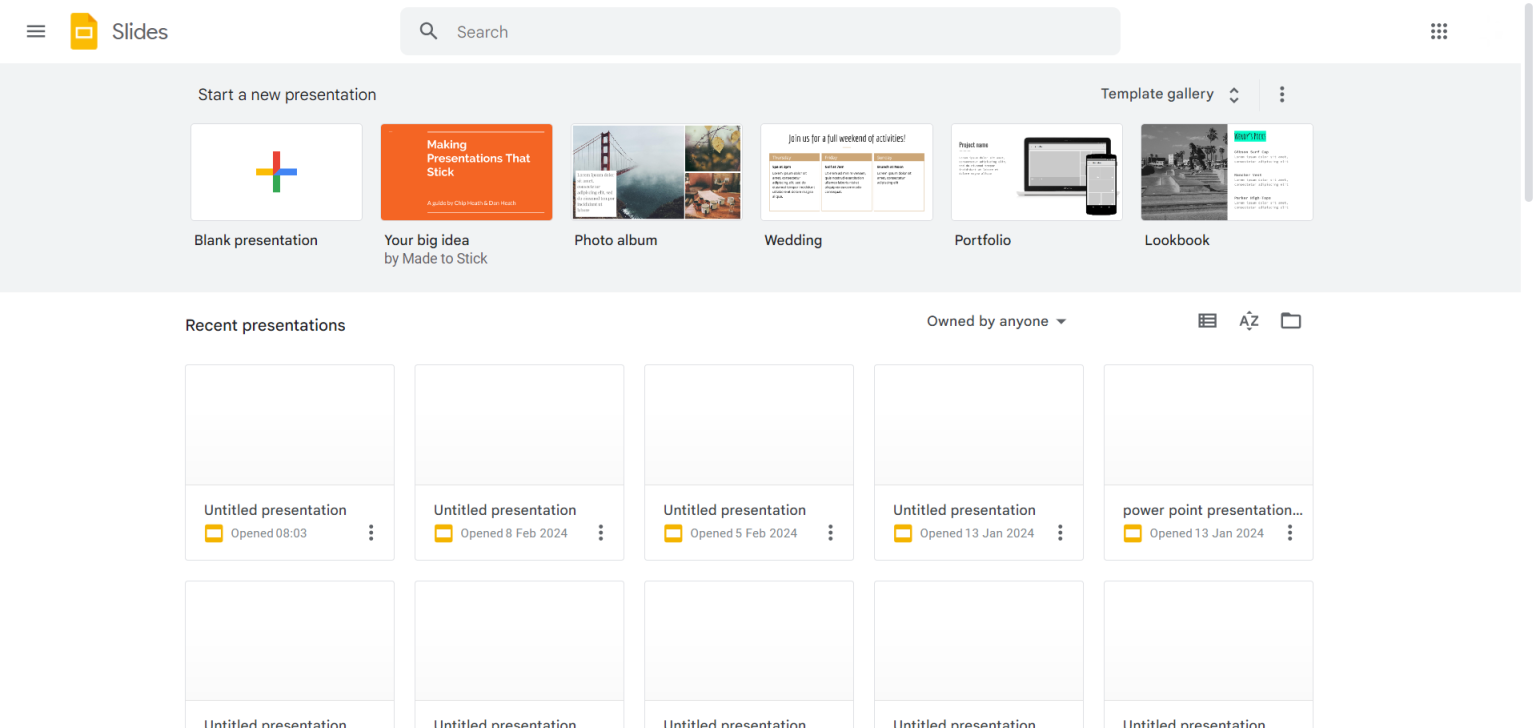Click Slides file icon in power point presentation card
The width and height of the screenshot is (1536, 728).
[x=1133, y=533]
